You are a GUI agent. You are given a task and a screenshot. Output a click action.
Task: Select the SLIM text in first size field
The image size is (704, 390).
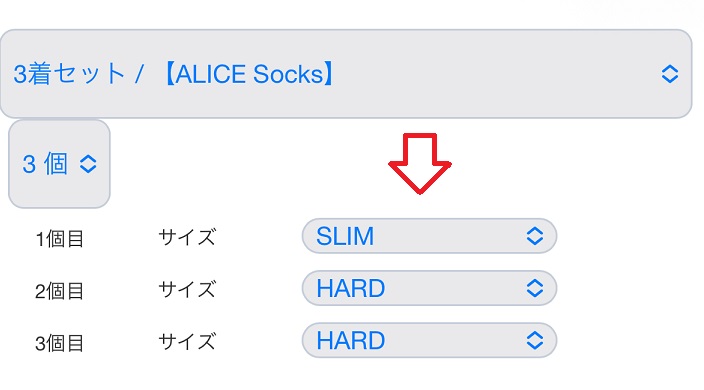(x=345, y=236)
